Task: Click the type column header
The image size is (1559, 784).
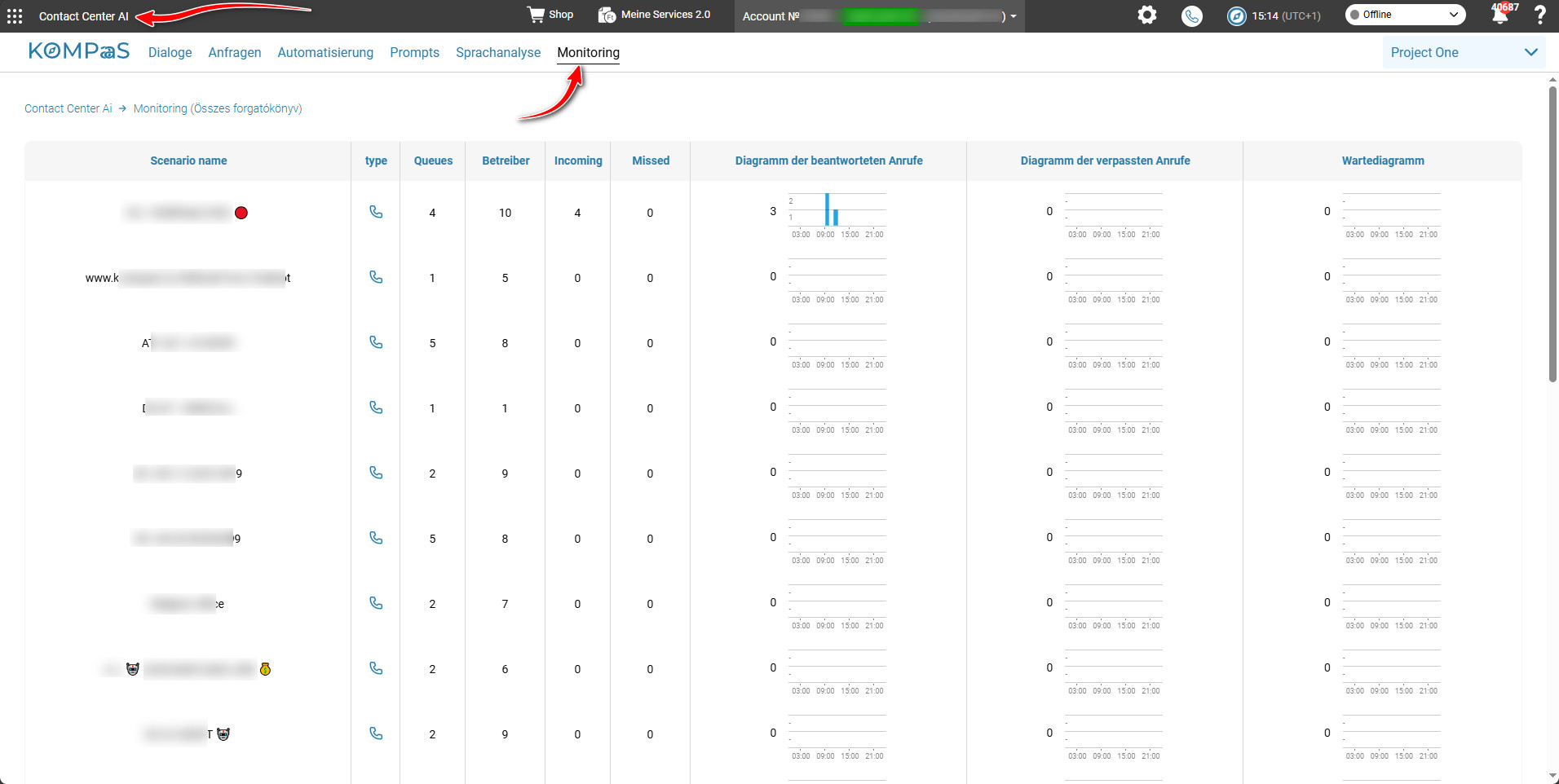Action: pos(376,161)
